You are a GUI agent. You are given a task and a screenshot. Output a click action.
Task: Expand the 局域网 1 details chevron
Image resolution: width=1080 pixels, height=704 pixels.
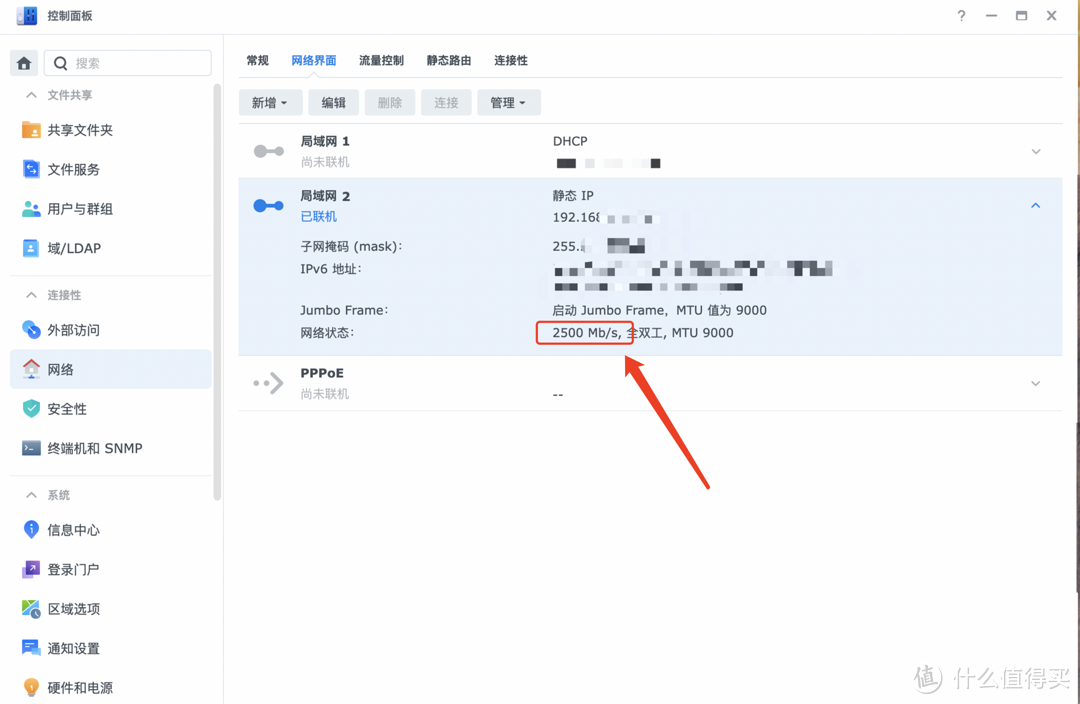coord(1036,152)
